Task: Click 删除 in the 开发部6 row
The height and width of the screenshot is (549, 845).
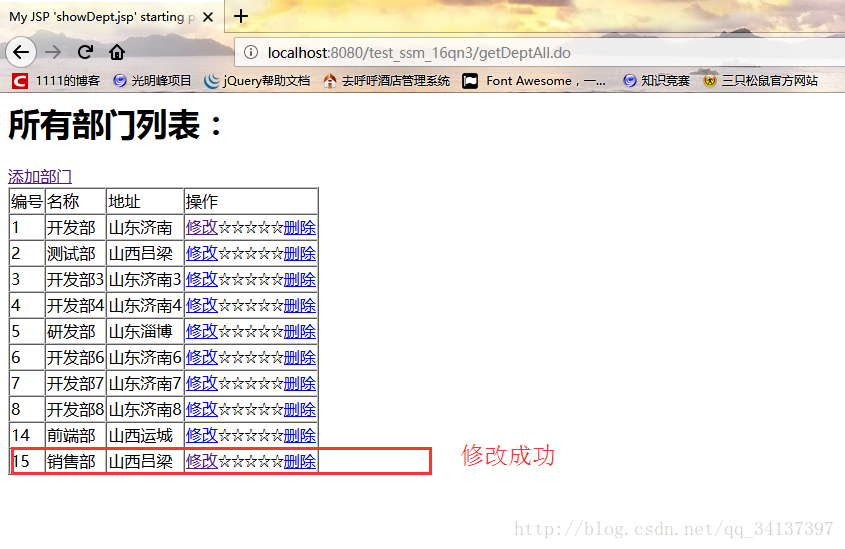Action: 300,357
